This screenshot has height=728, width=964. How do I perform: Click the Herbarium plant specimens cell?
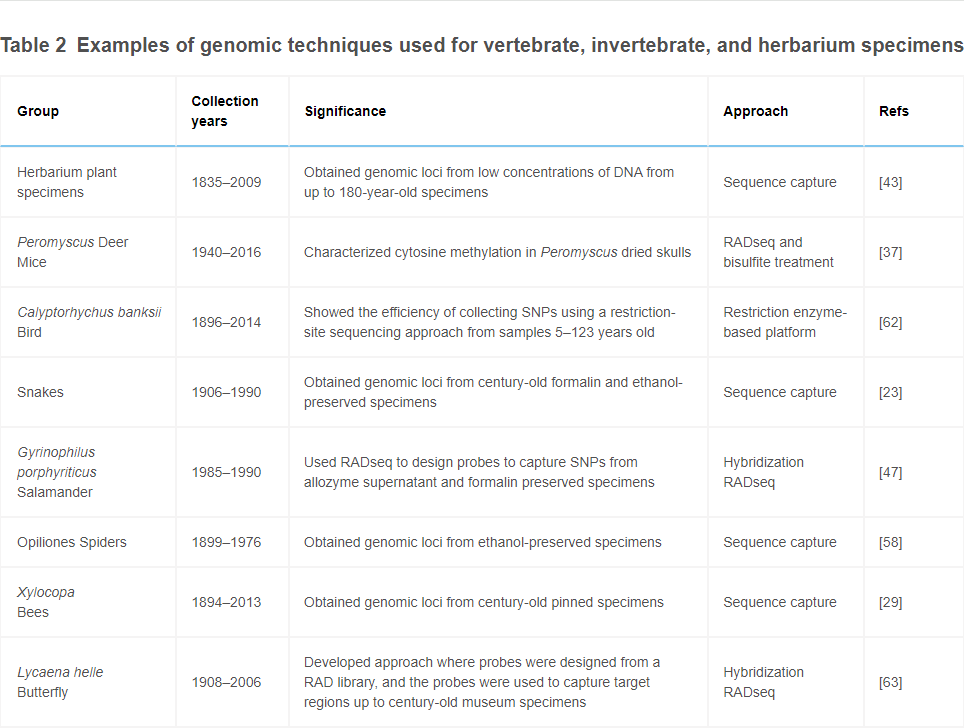pos(67,182)
